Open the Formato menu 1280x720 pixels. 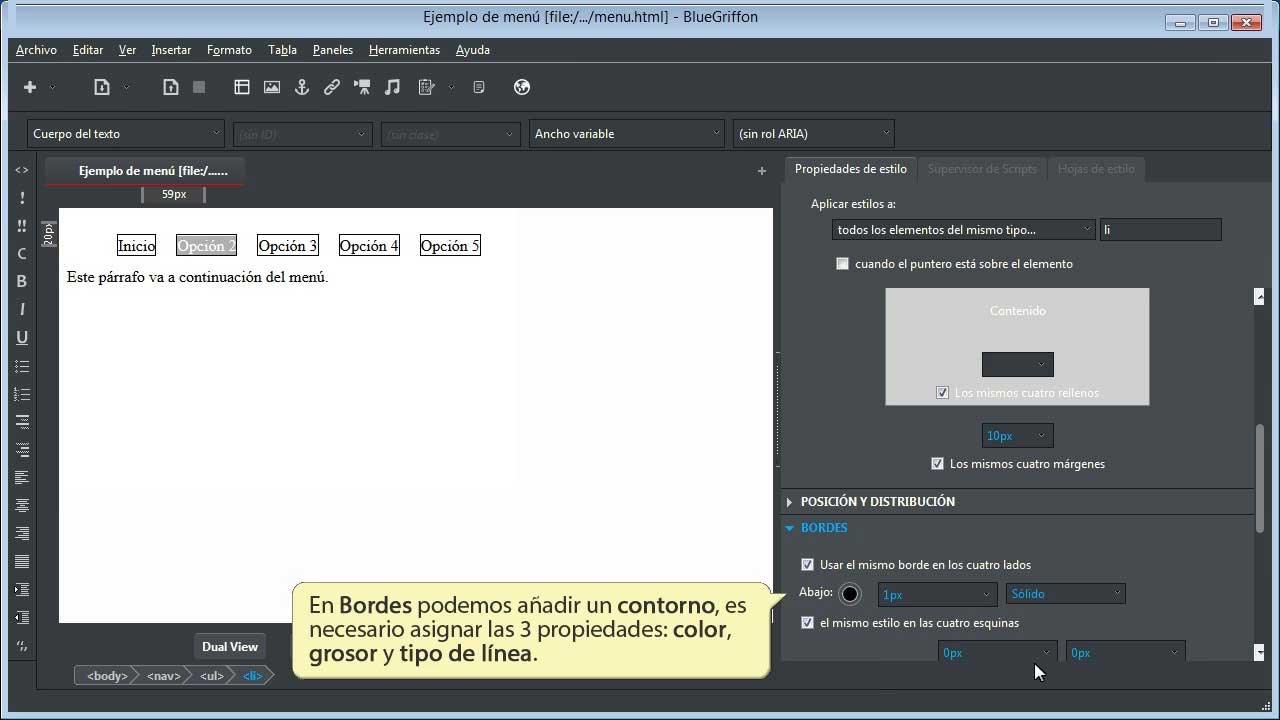coord(229,49)
